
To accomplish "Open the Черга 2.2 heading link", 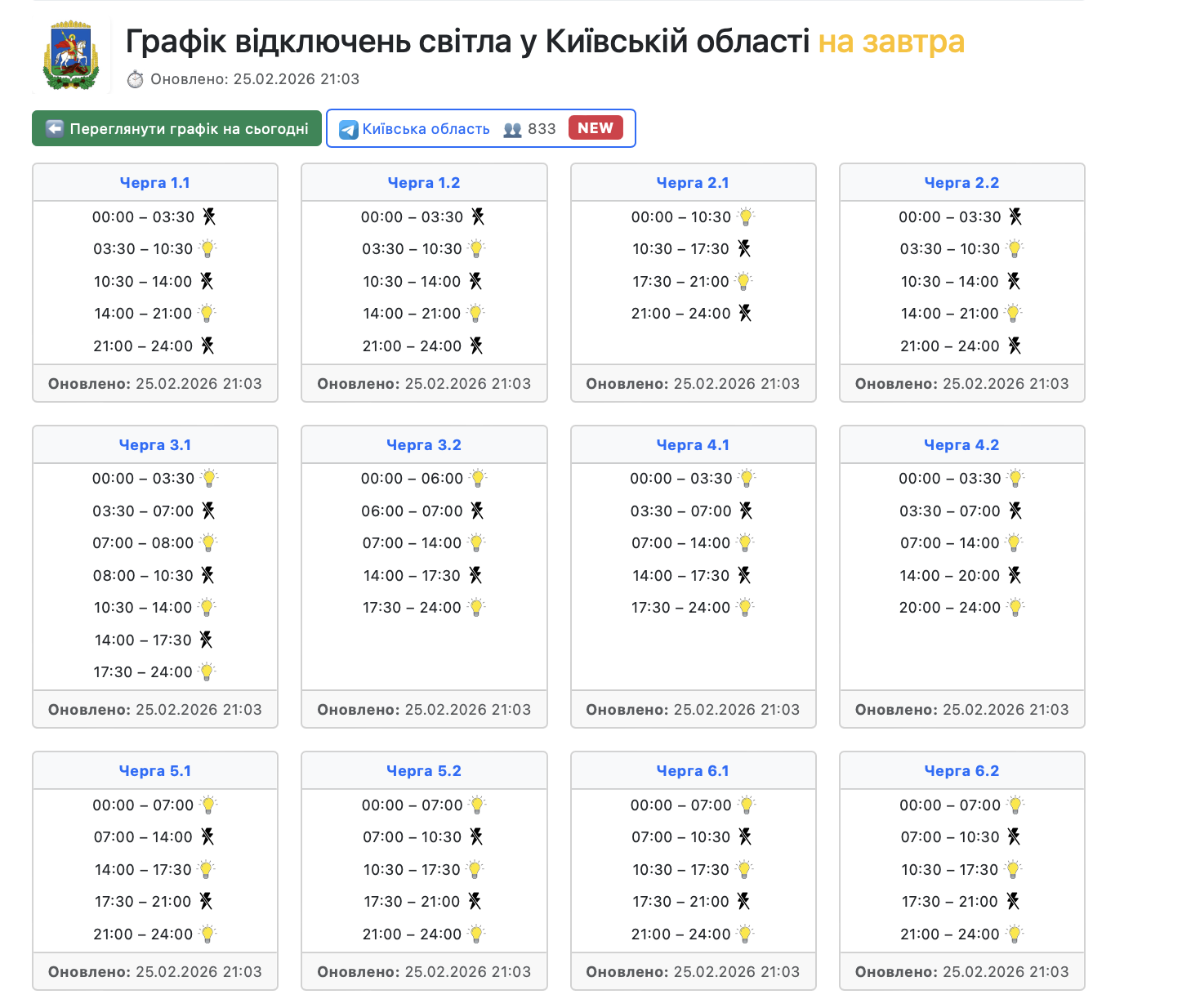I will (x=961, y=183).
